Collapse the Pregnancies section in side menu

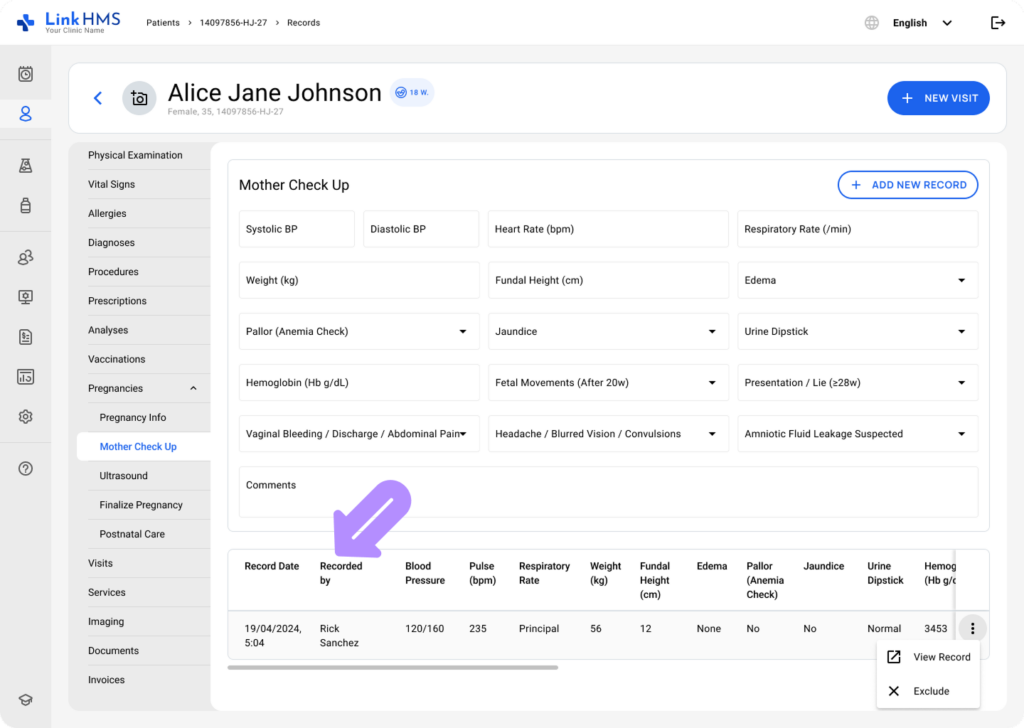tap(193, 389)
